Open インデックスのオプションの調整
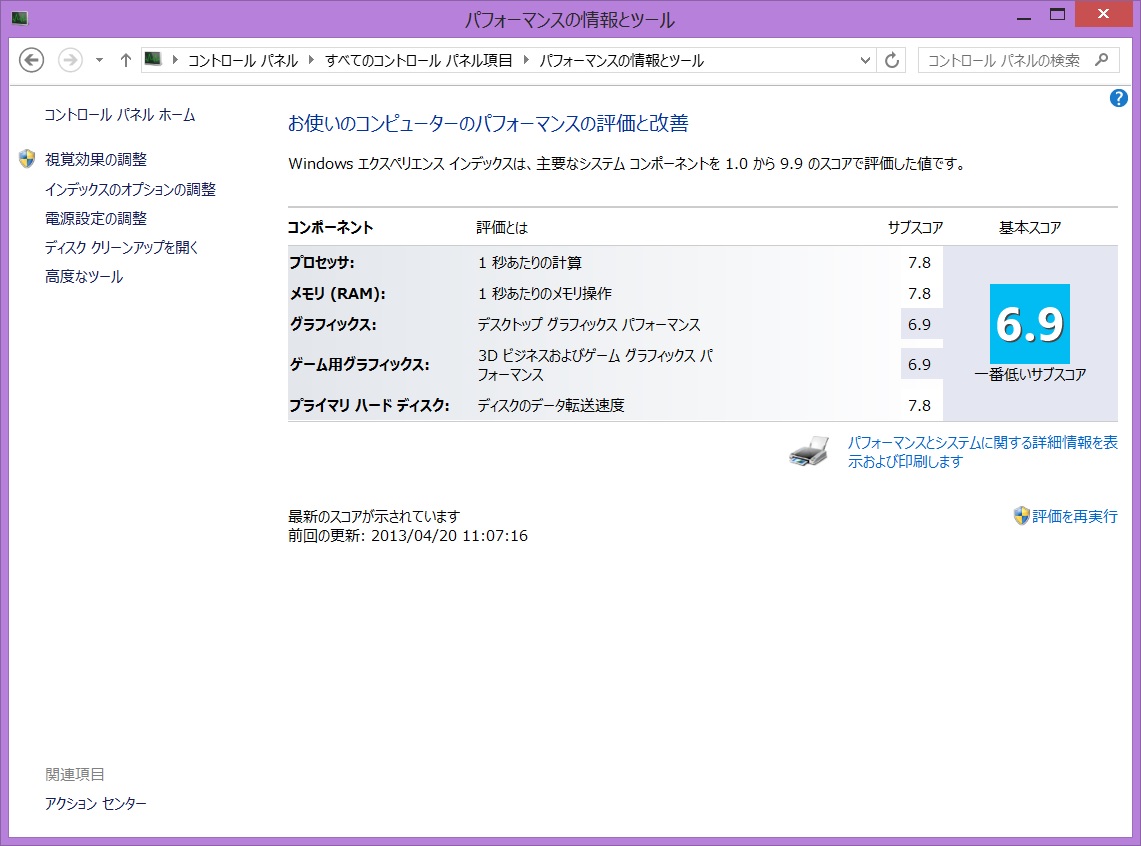The width and height of the screenshot is (1141, 846). (x=130, y=189)
